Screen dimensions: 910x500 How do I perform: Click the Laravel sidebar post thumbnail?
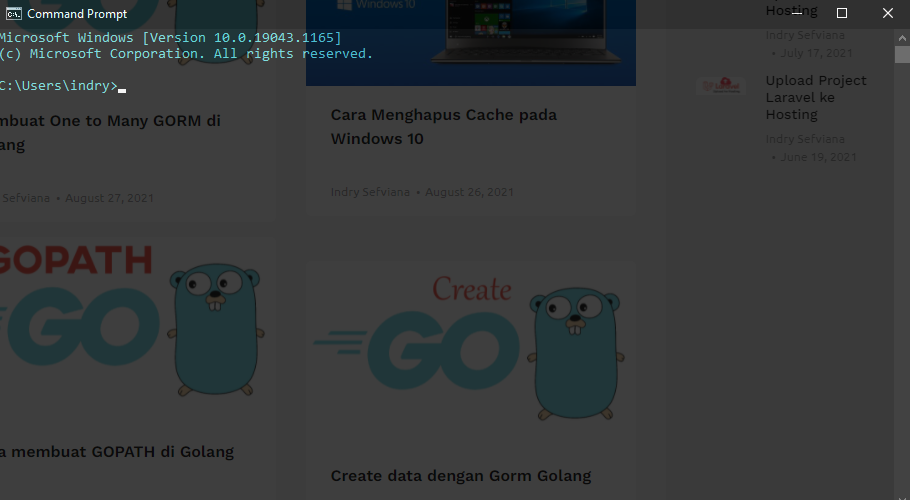[721, 87]
